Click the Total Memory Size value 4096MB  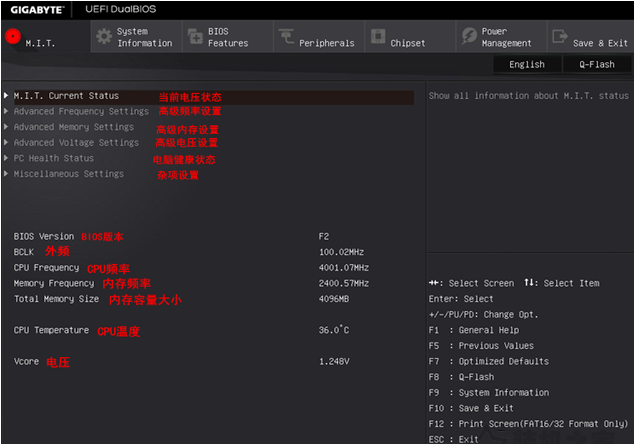pyautogui.click(x=334, y=299)
